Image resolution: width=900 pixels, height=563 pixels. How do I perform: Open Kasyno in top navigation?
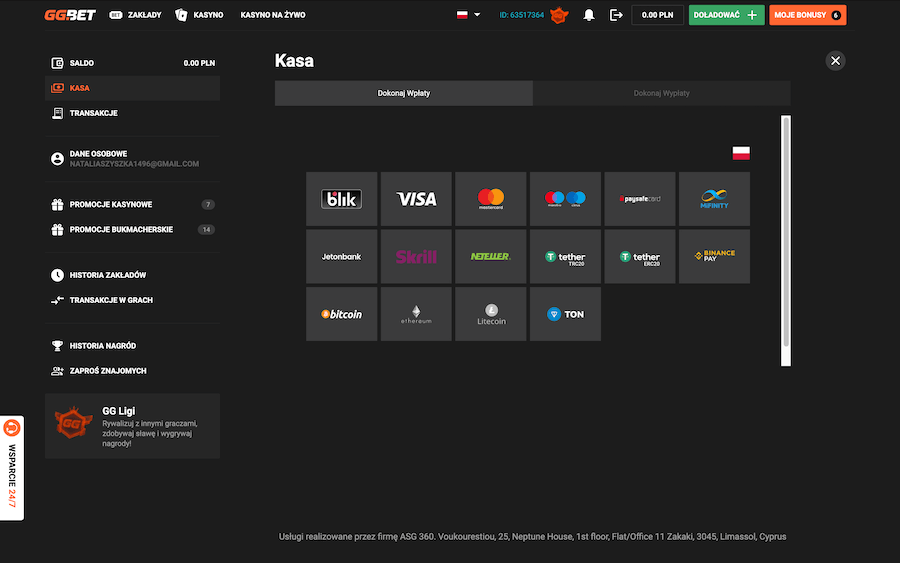point(199,15)
